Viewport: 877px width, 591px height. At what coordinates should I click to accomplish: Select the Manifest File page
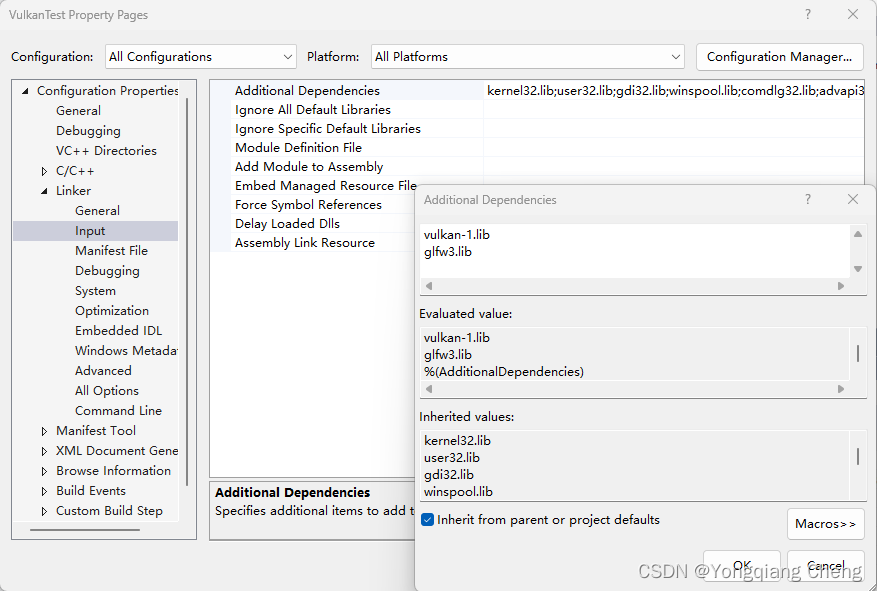tap(113, 250)
